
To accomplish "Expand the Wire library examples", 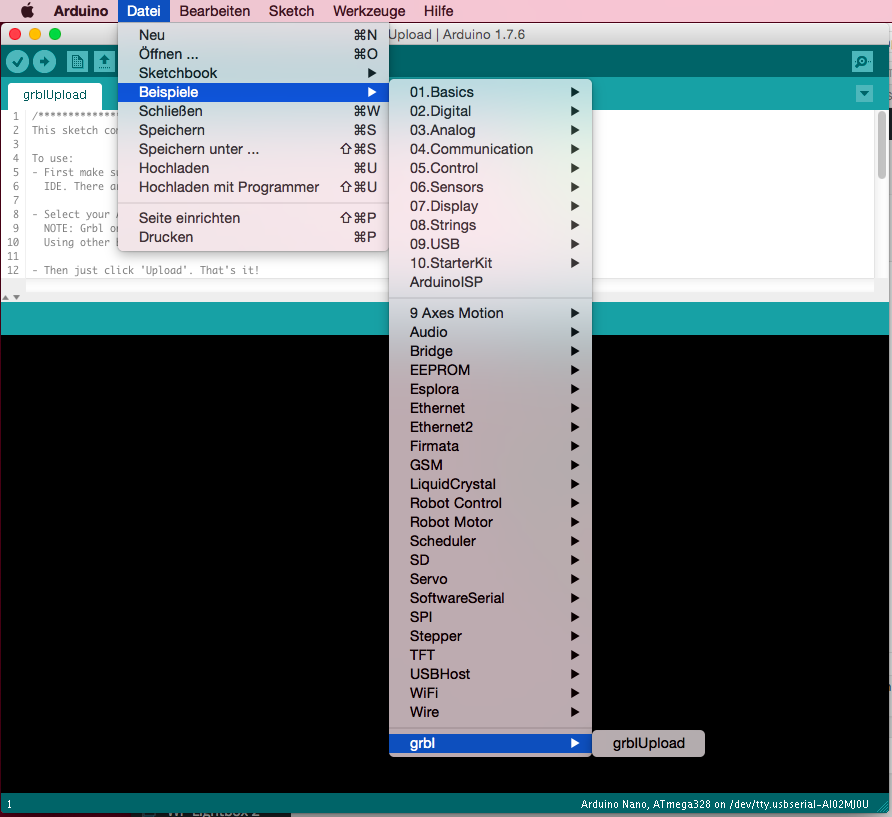I will [490, 712].
